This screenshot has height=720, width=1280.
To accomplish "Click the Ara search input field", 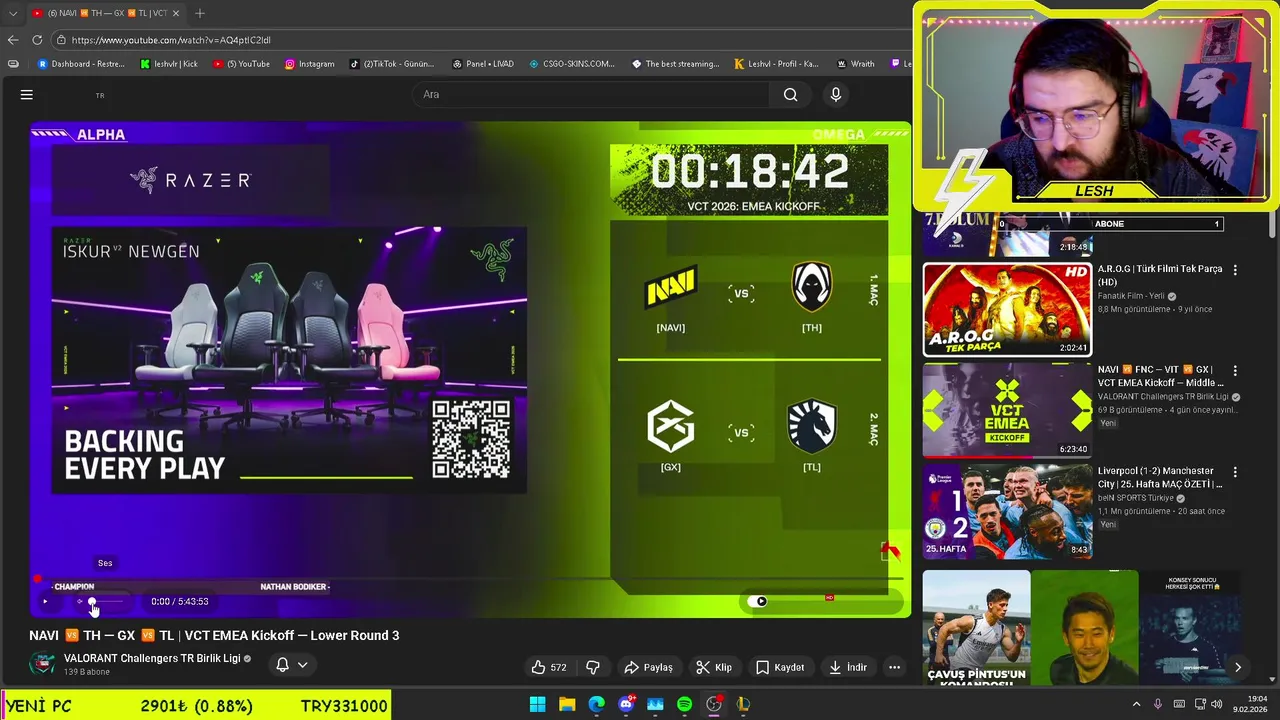I will (x=590, y=95).
